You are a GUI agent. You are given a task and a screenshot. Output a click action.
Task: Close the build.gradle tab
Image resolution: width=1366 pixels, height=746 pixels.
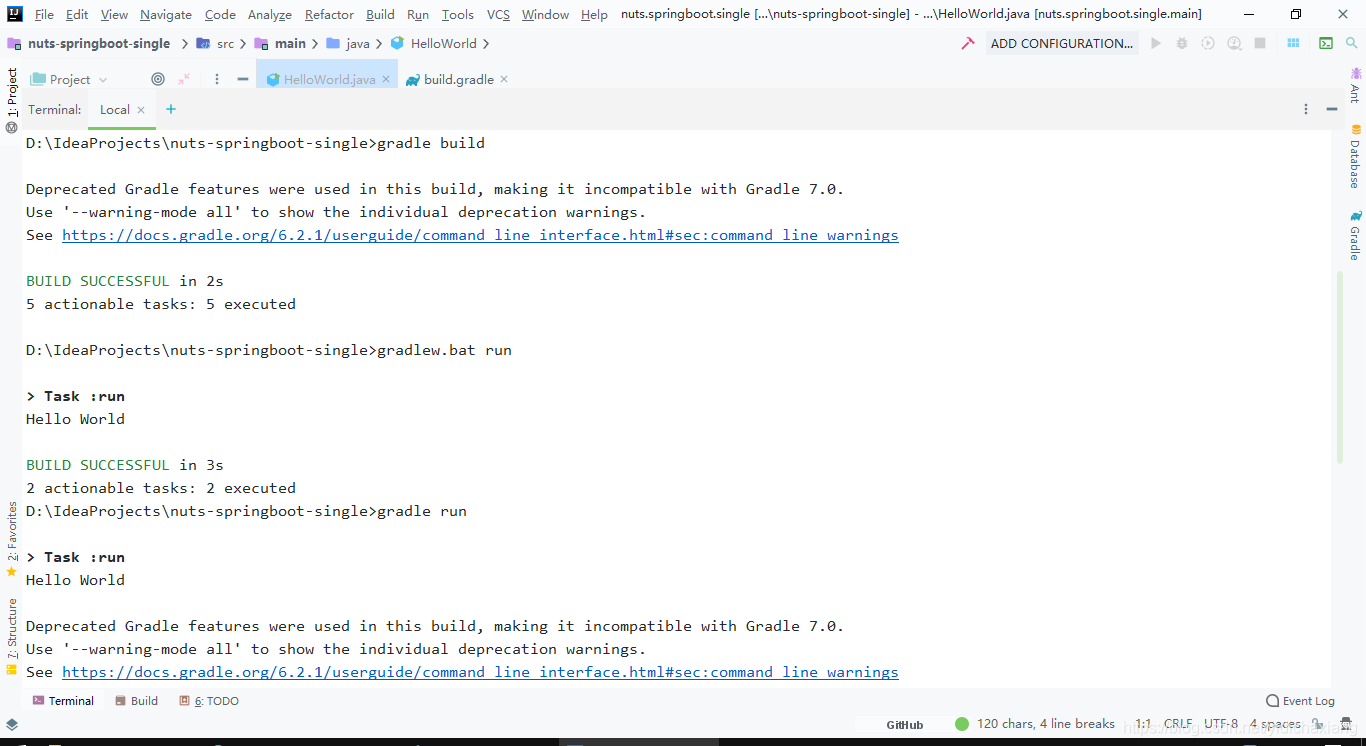[504, 79]
